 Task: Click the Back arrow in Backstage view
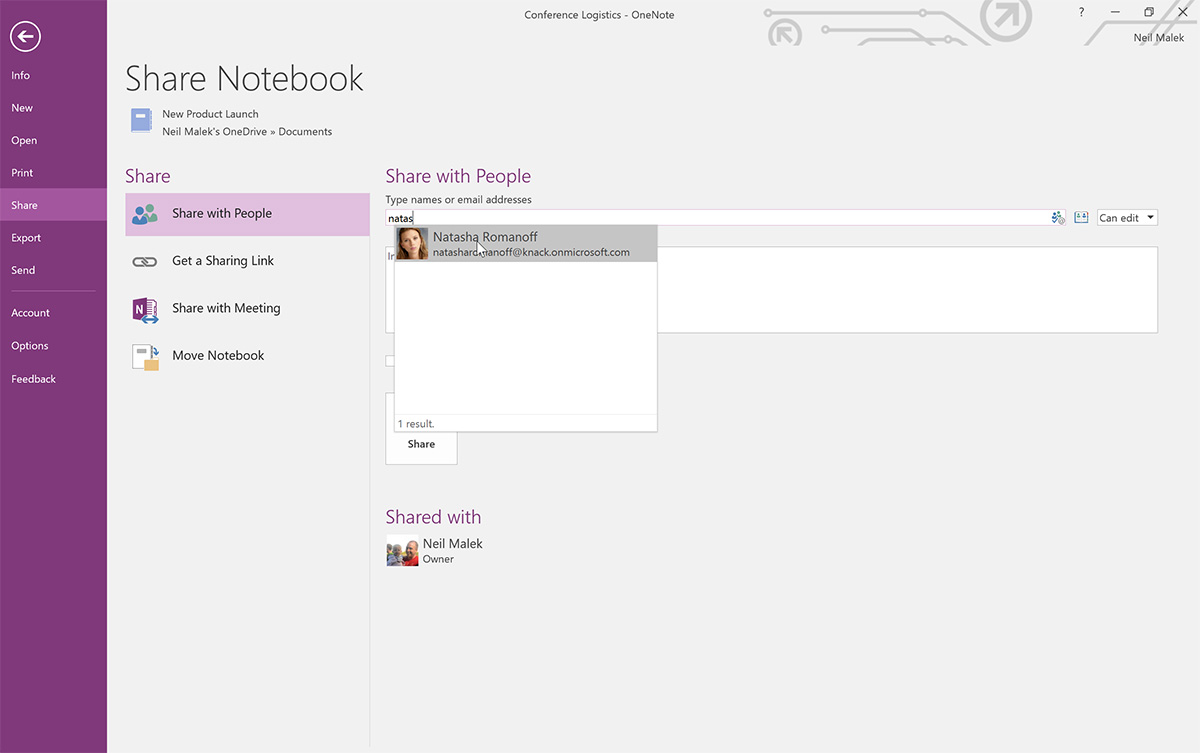pyautogui.click(x=24, y=36)
